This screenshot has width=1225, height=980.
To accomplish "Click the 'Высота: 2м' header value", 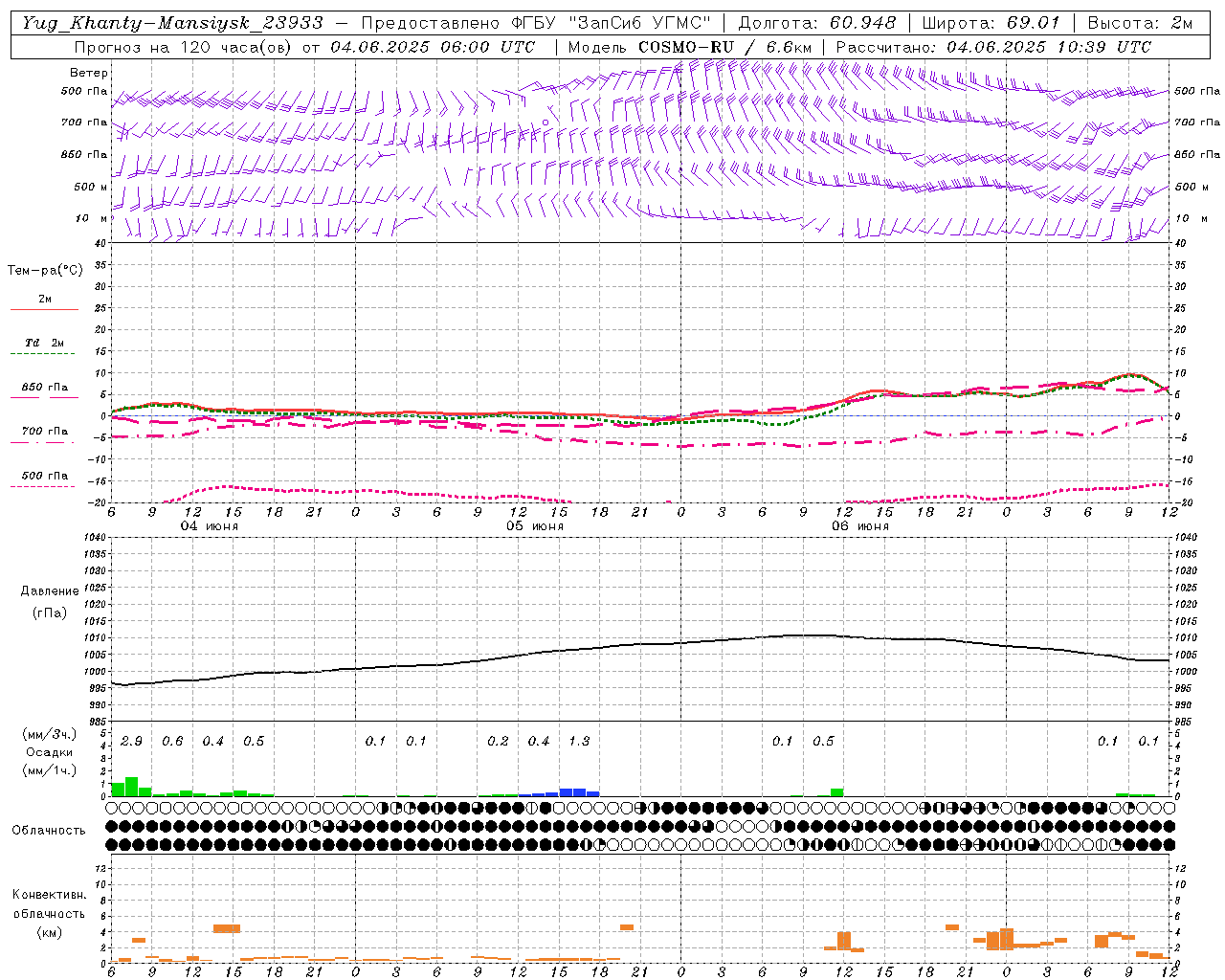I will 1140,23.
